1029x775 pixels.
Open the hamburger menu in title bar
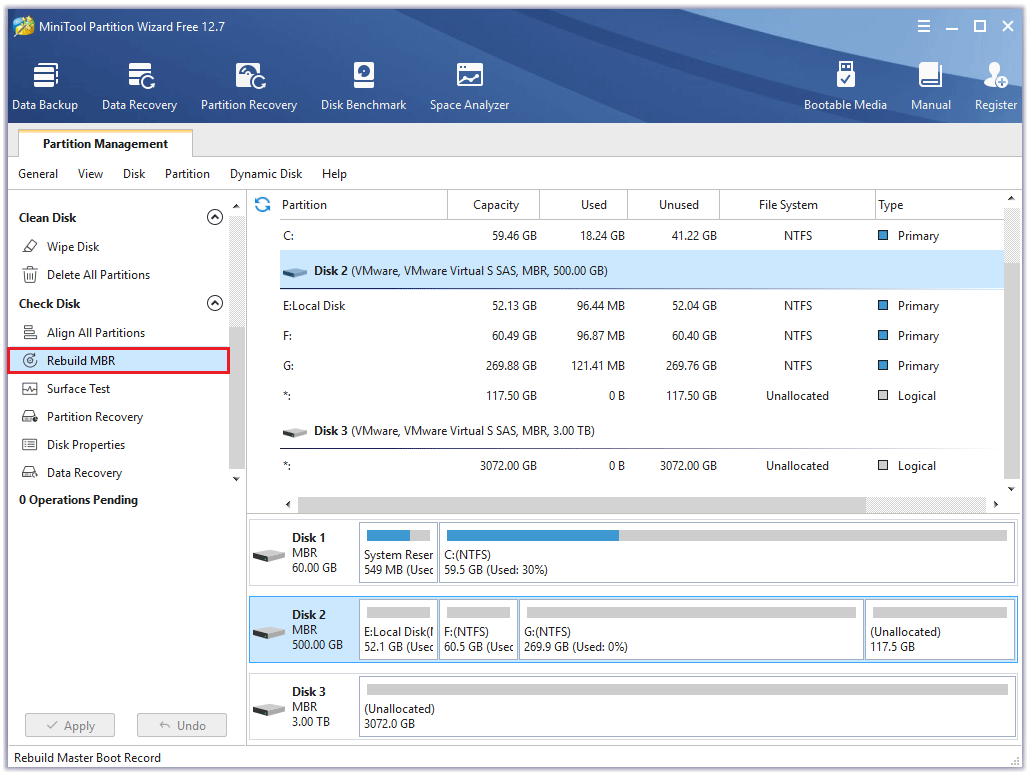click(924, 26)
